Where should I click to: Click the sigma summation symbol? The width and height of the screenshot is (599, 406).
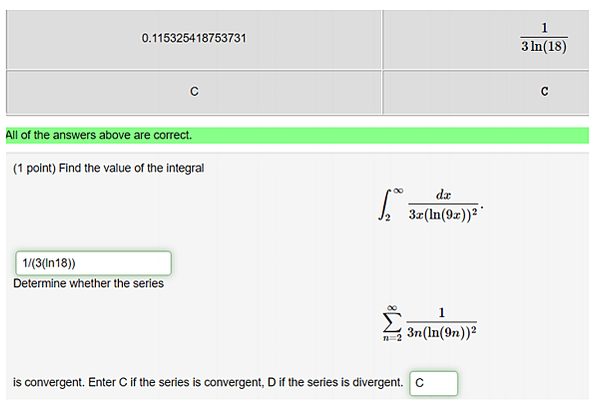point(392,322)
